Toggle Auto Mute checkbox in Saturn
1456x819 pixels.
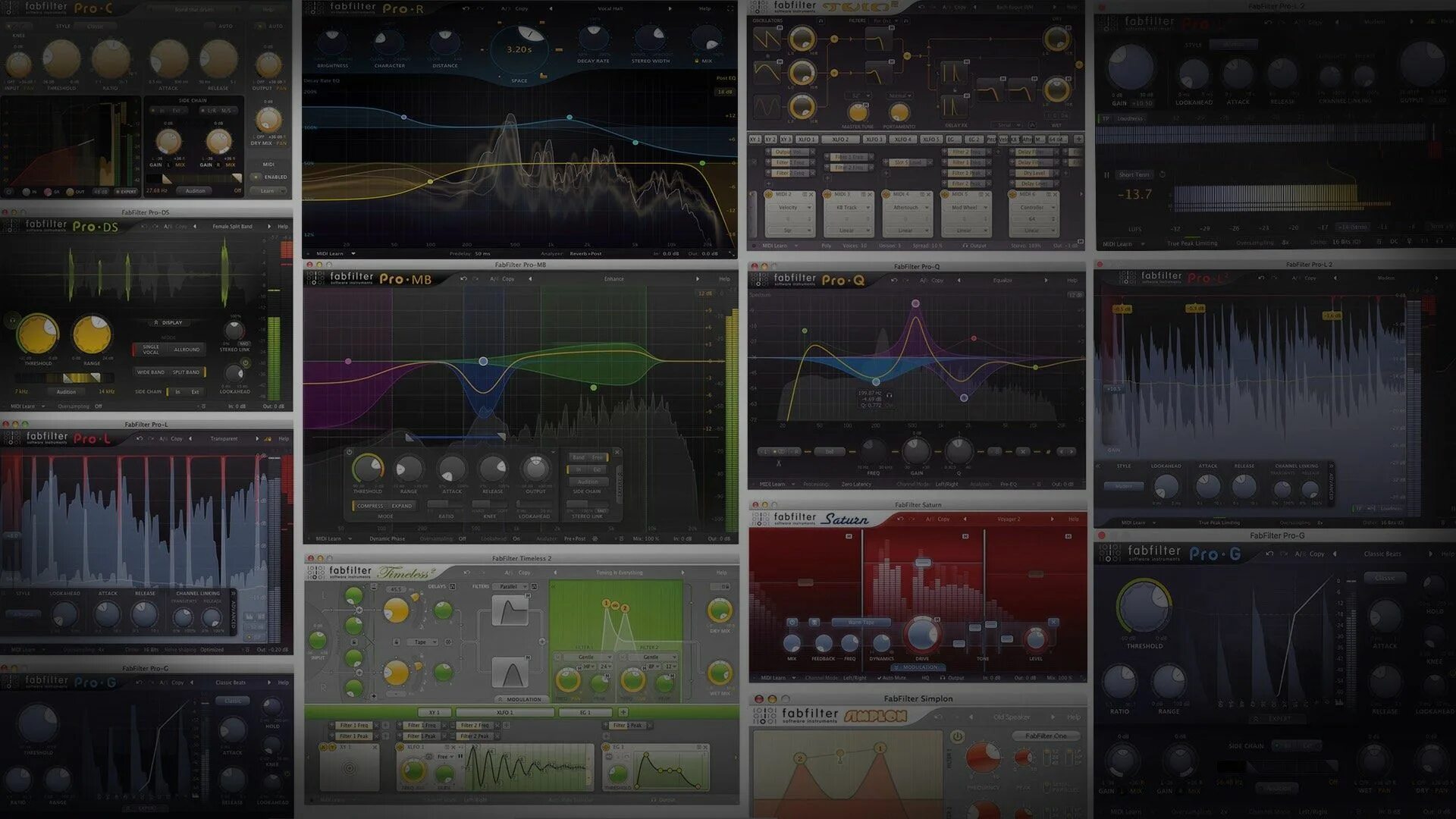880,678
